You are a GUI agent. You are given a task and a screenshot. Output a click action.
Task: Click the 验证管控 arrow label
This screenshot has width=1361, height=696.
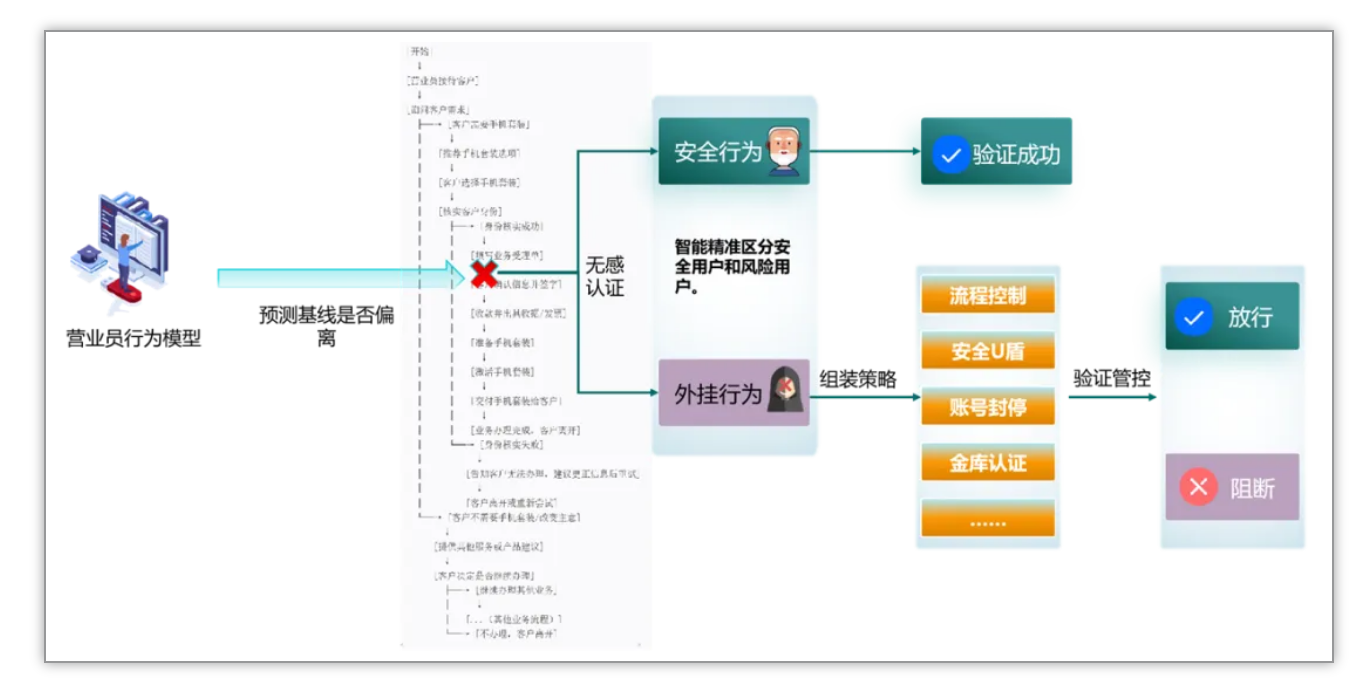pyautogui.click(x=1112, y=379)
